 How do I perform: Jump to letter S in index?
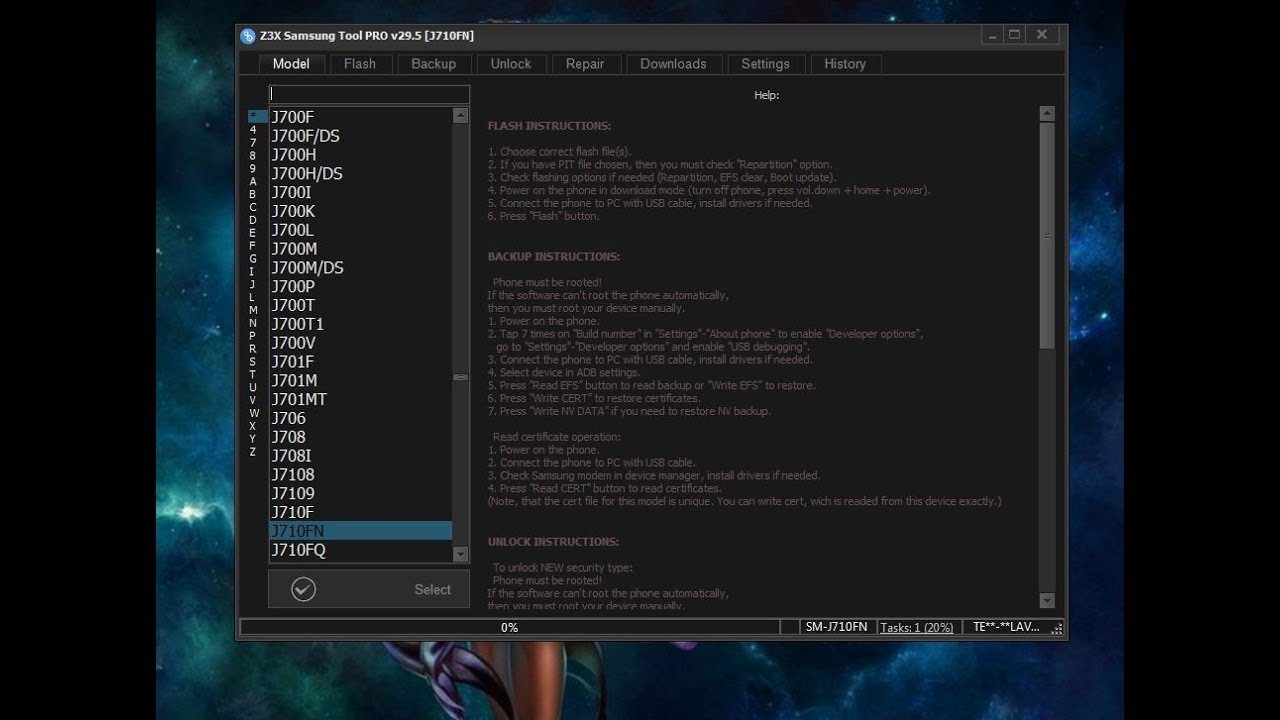pyautogui.click(x=253, y=362)
